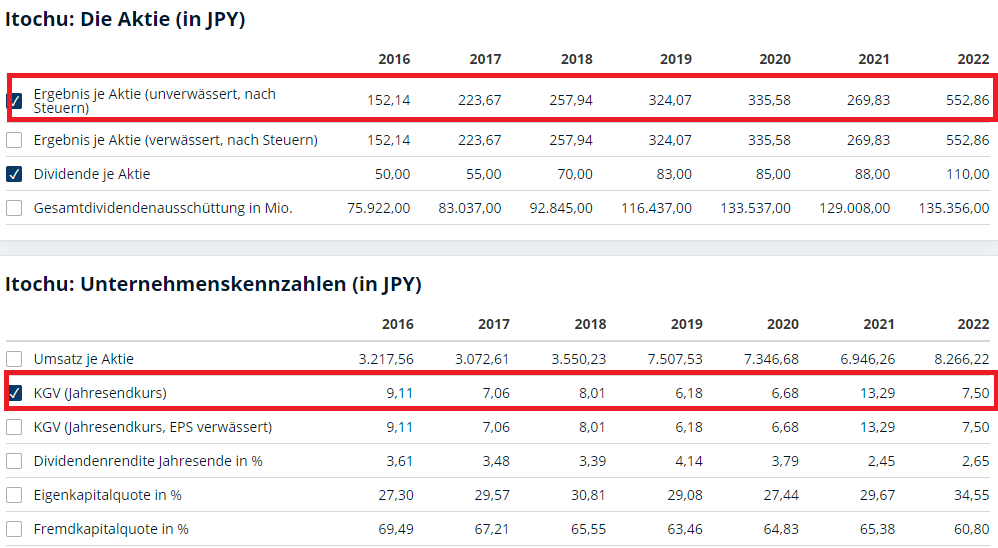The width and height of the screenshot is (998, 548).
Task: Select KGV (Jahresendkurs, EPS verwässert) checkbox
Action: click(x=14, y=427)
